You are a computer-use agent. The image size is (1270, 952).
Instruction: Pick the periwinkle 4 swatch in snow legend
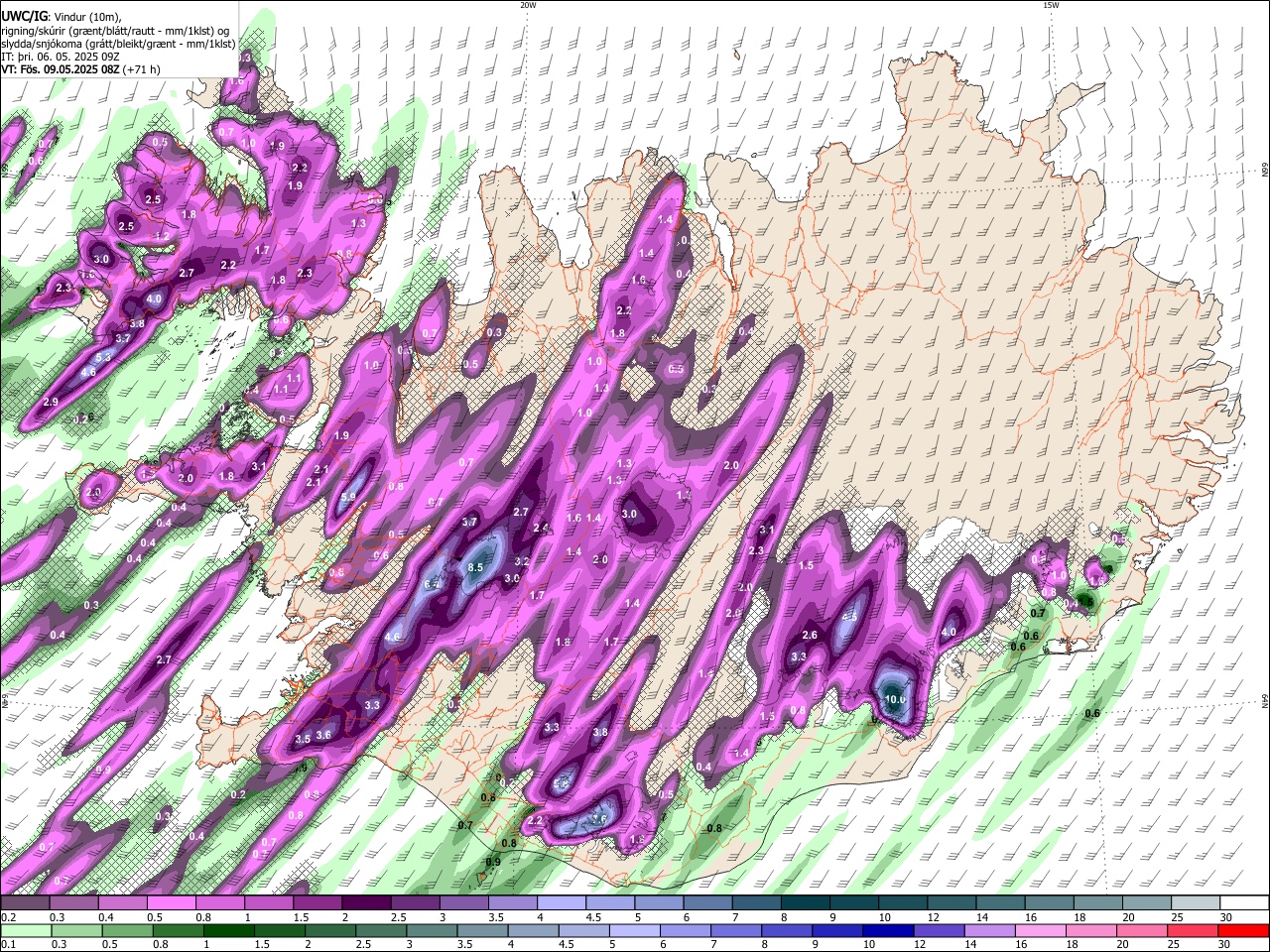(x=562, y=903)
